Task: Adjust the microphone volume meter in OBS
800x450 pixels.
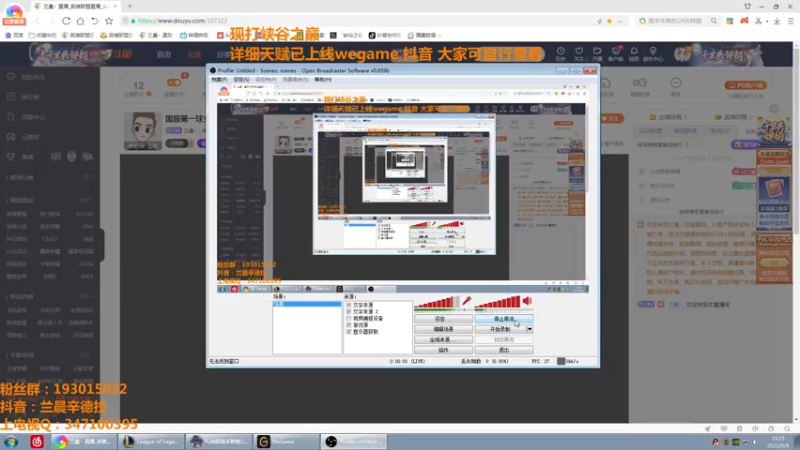Action: [x=437, y=303]
